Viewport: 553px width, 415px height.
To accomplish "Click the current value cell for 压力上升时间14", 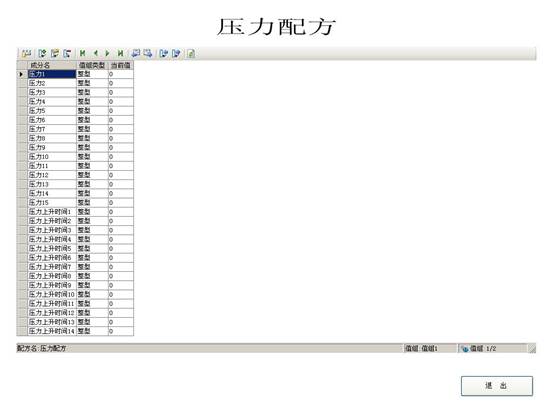I will coord(121,331).
